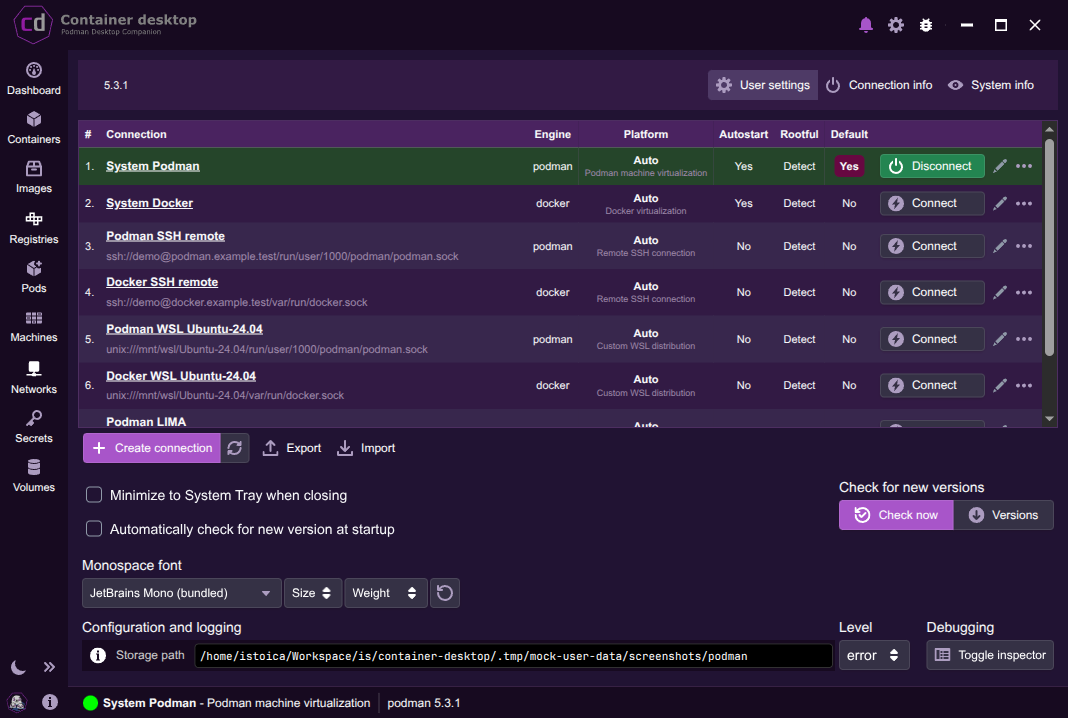Click the storage path info icon
Viewport: 1068px width, 718px height.
(98, 655)
